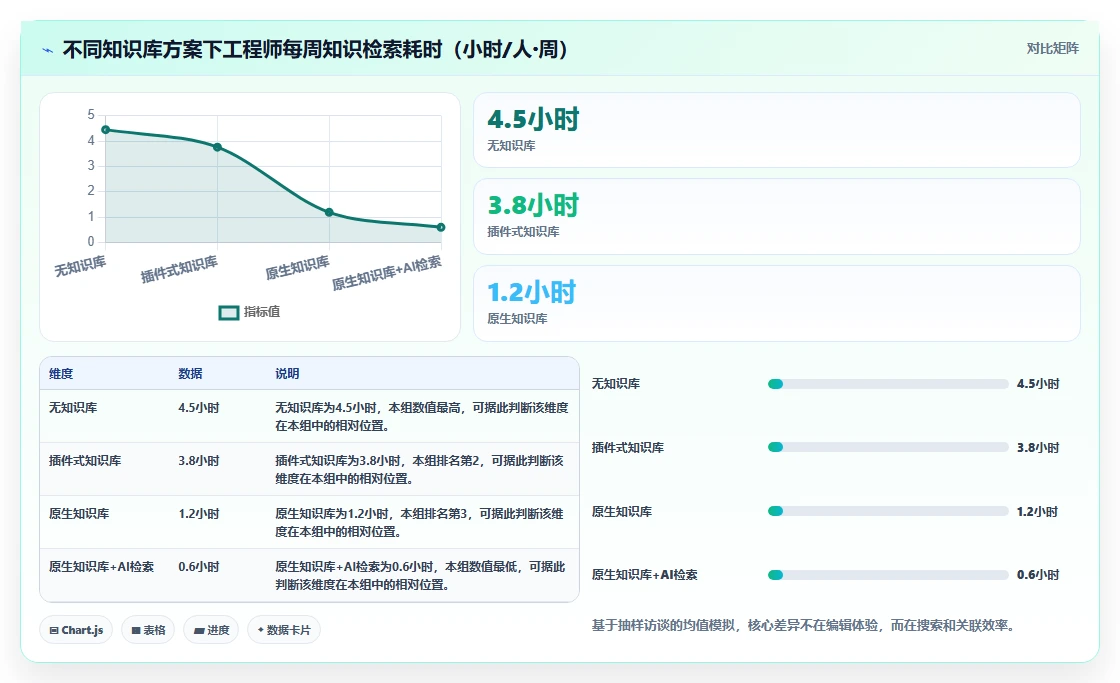Click the 插件式知识库 x-axis label on chart
Screen dimensions: 1120x683
[x=179, y=269]
